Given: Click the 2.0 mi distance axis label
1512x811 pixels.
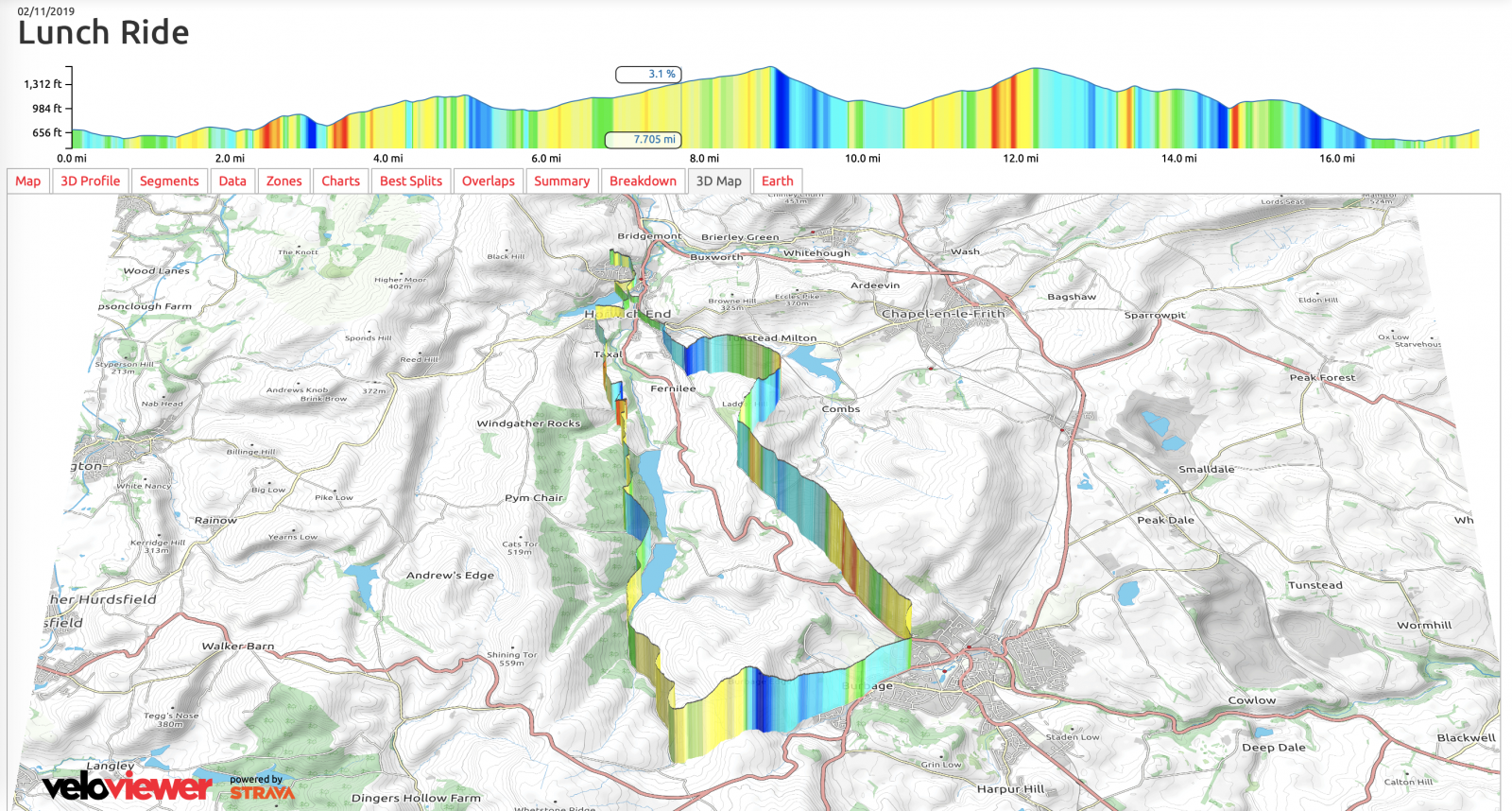Looking at the screenshot, I should pos(230,159).
